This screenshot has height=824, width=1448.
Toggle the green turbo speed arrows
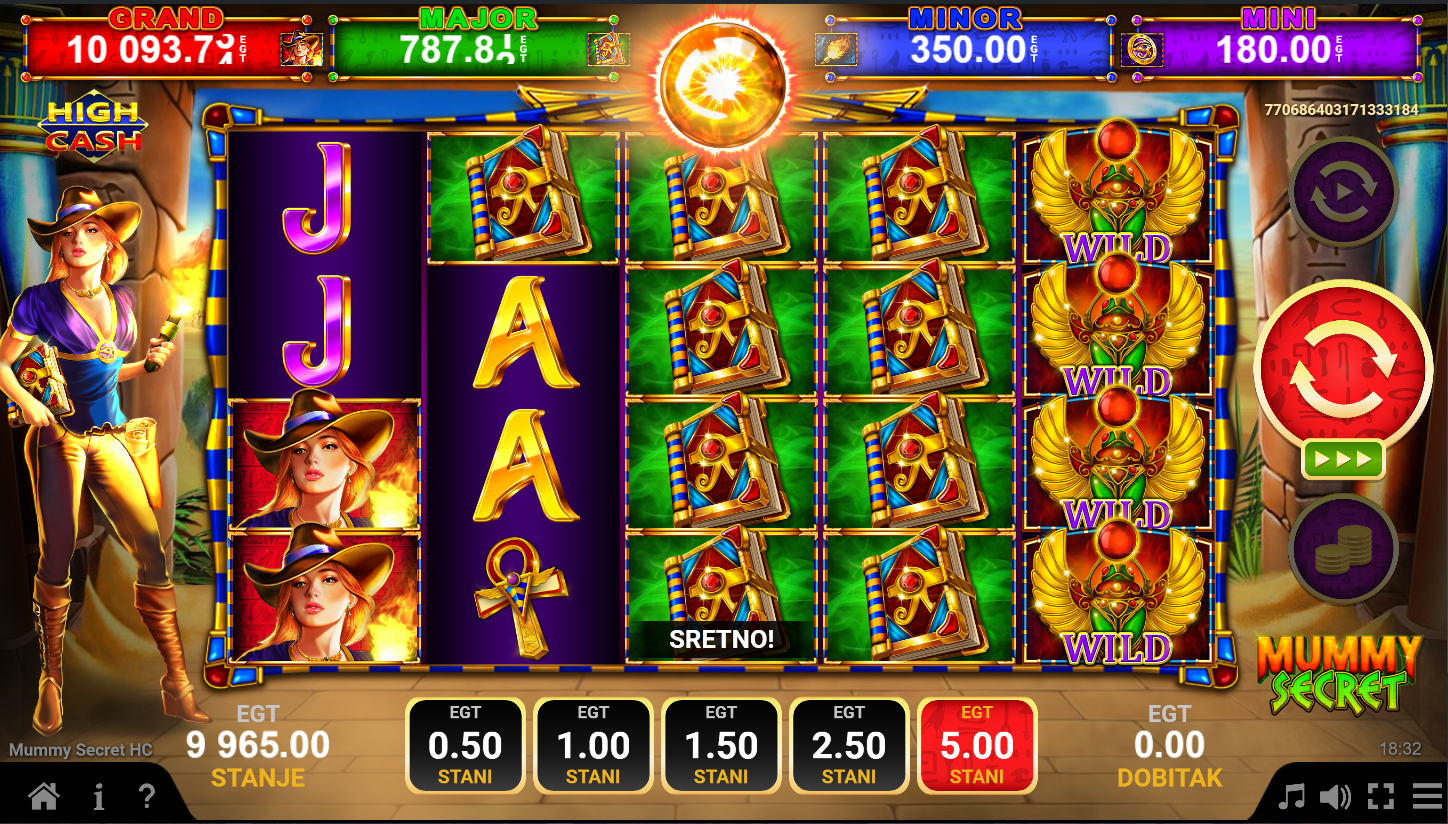[x=1343, y=459]
